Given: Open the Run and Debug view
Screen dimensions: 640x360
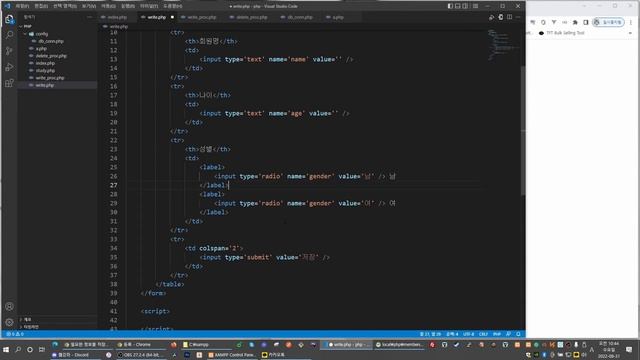Looking at the screenshot, I should tap(9, 67).
